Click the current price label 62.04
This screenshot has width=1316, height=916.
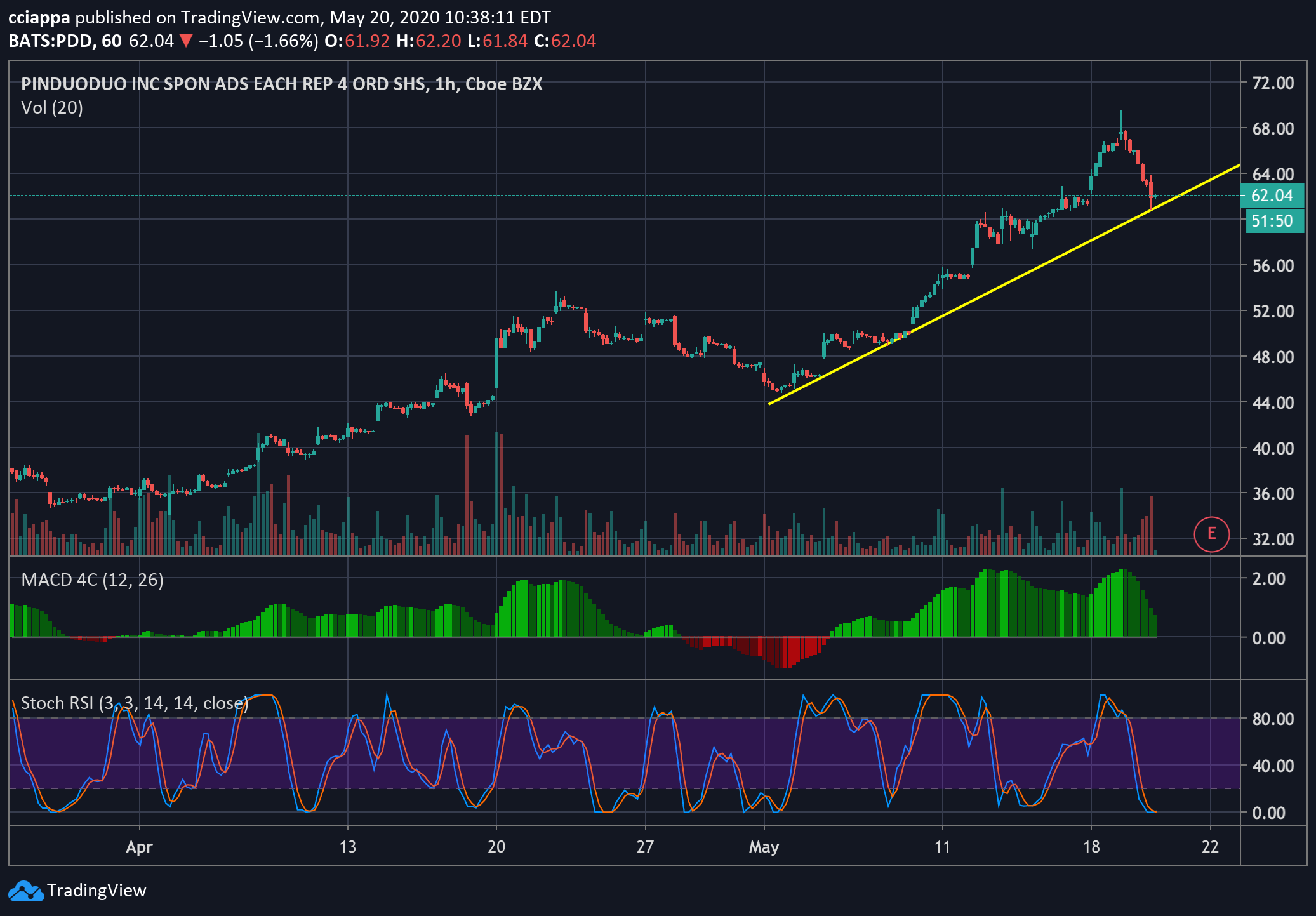tap(1272, 196)
